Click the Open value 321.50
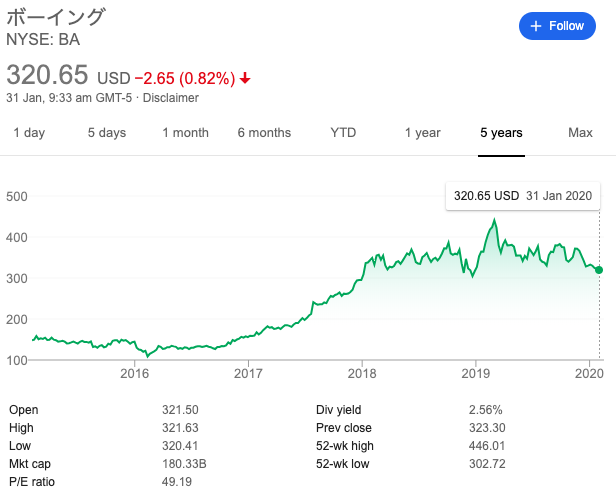 pos(180,410)
